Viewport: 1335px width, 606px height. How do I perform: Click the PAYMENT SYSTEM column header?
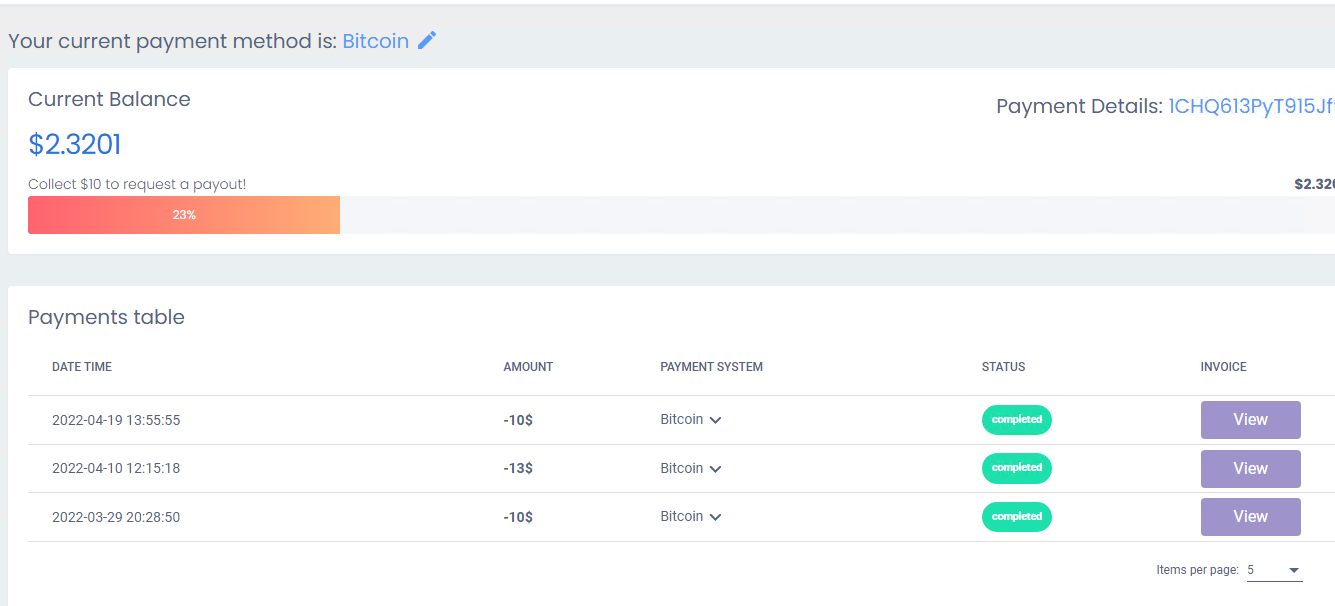pyautogui.click(x=711, y=367)
